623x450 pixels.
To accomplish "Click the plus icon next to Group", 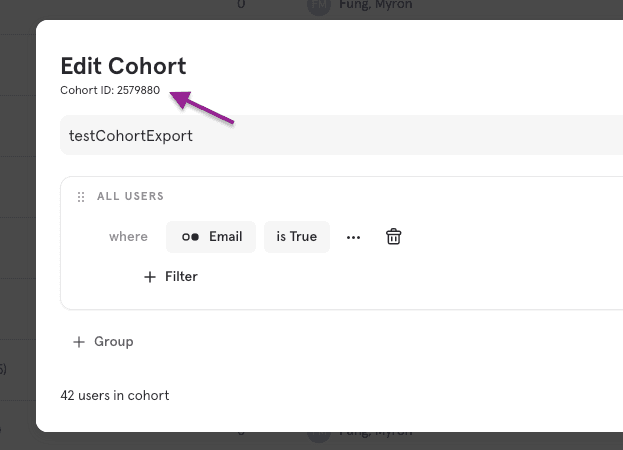I will pos(79,342).
